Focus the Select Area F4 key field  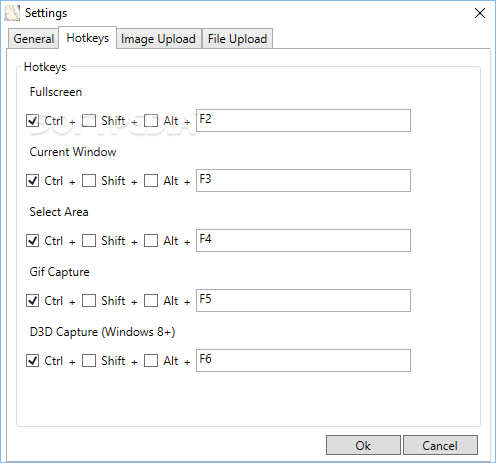pyautogui.click(x=303, y=240)
